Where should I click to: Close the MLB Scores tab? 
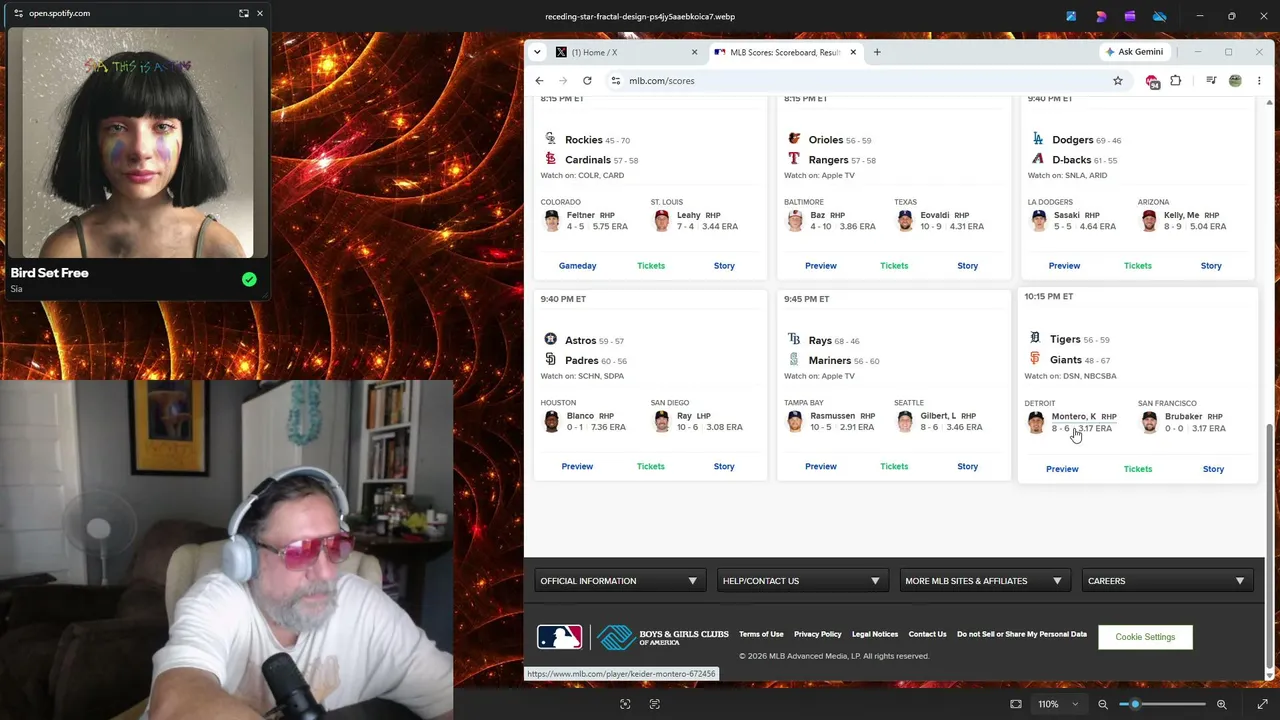click(853, 52)
